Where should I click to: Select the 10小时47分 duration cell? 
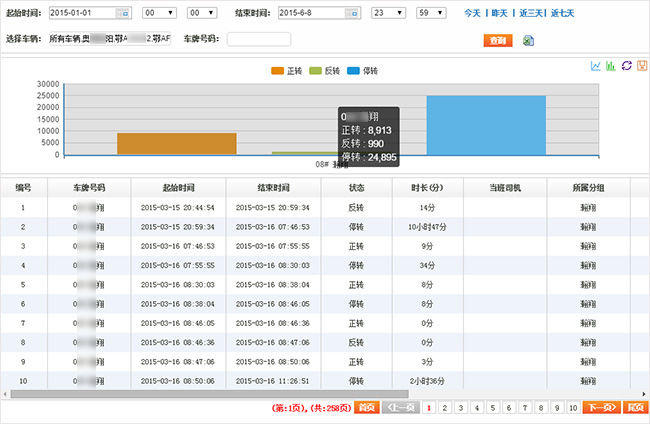pyautogui.click(x=427, y=227)
